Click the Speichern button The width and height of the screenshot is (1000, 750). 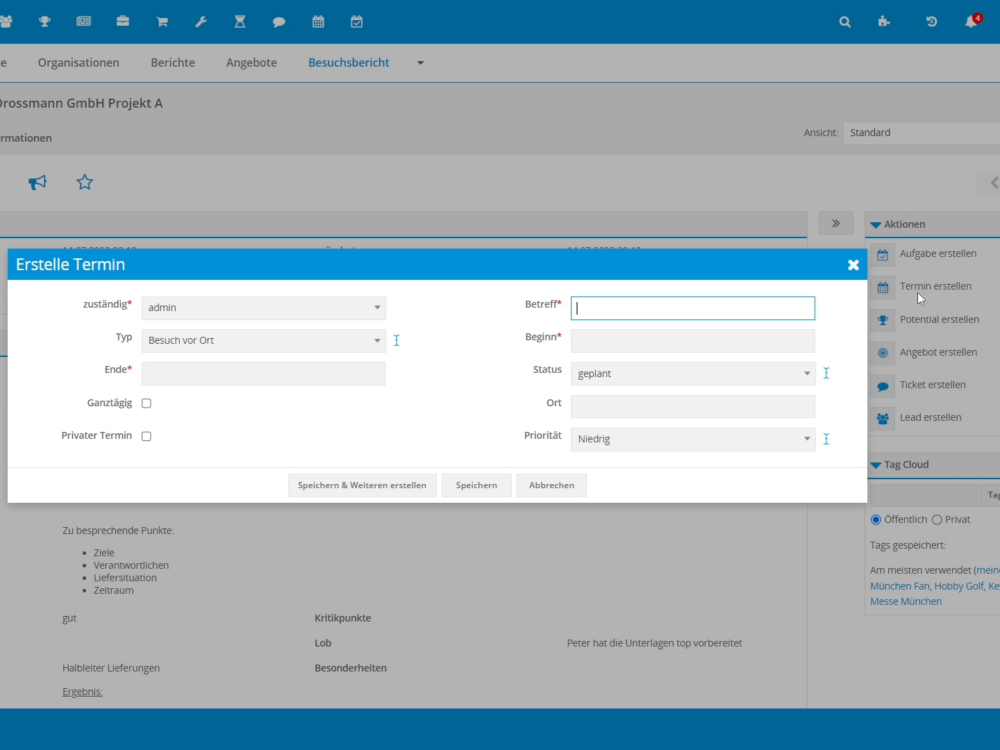476,485
